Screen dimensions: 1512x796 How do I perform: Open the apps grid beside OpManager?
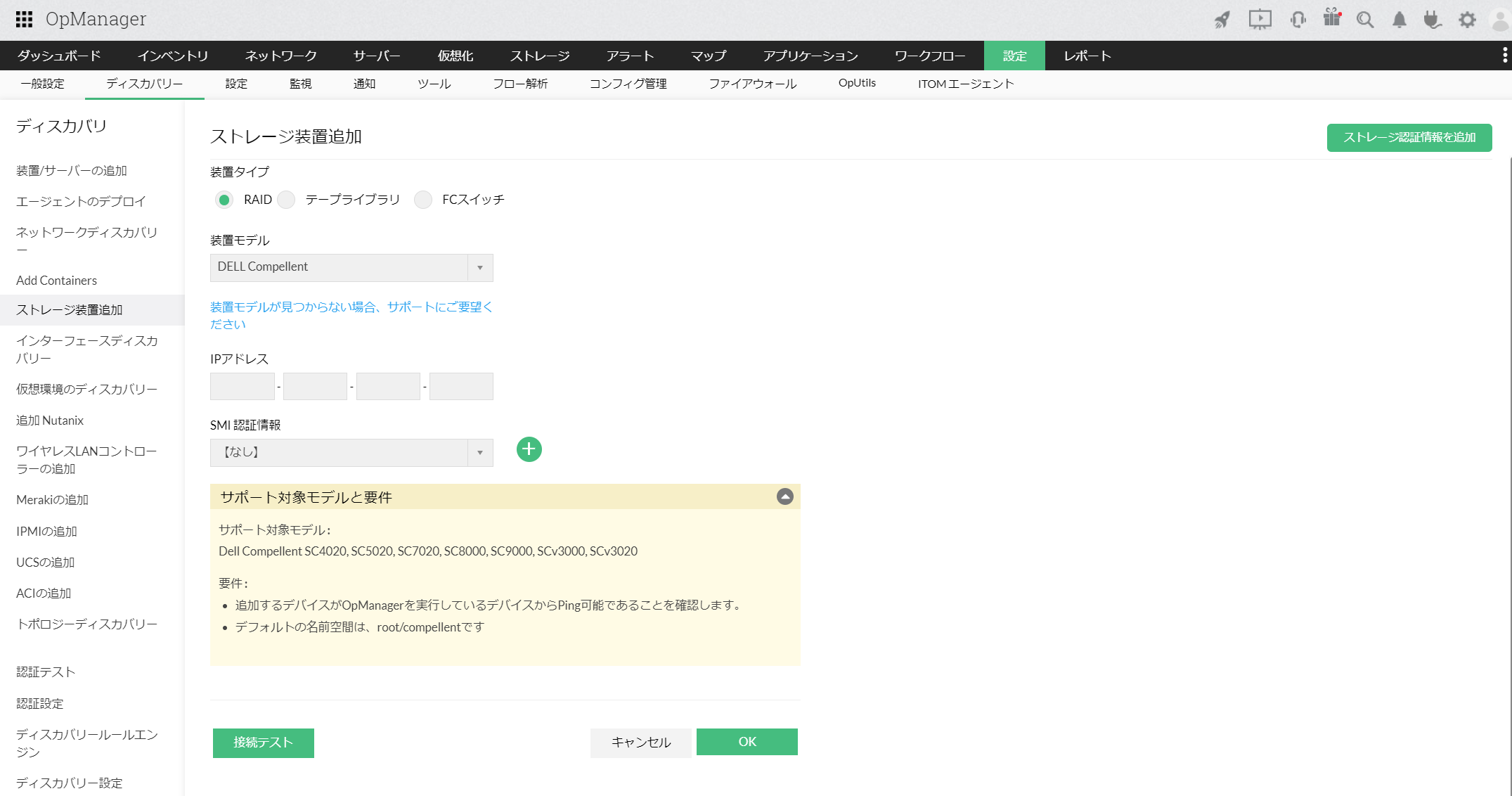24,19
